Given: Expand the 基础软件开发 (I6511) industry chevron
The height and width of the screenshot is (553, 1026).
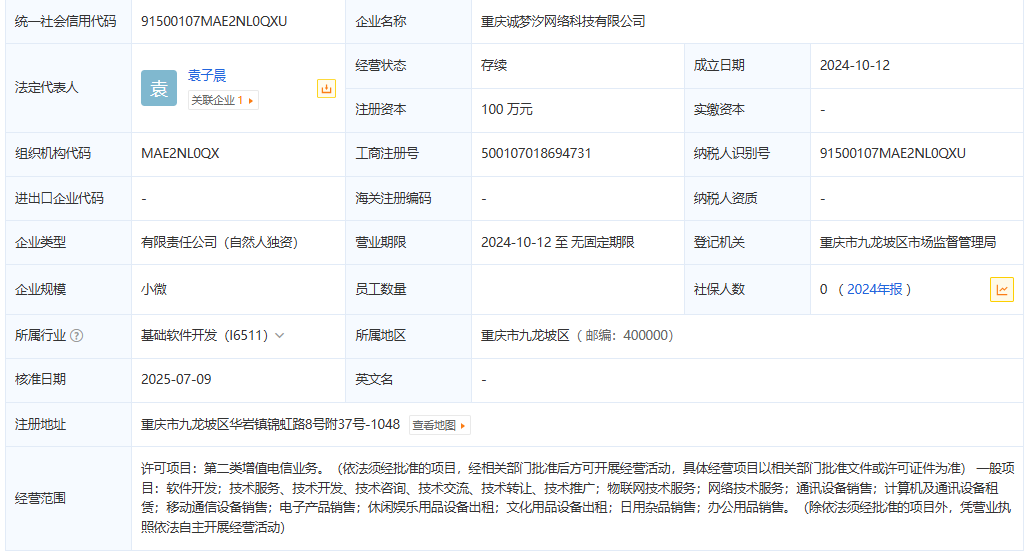Looking at the screenshot, I should click(x=279, y=336).
